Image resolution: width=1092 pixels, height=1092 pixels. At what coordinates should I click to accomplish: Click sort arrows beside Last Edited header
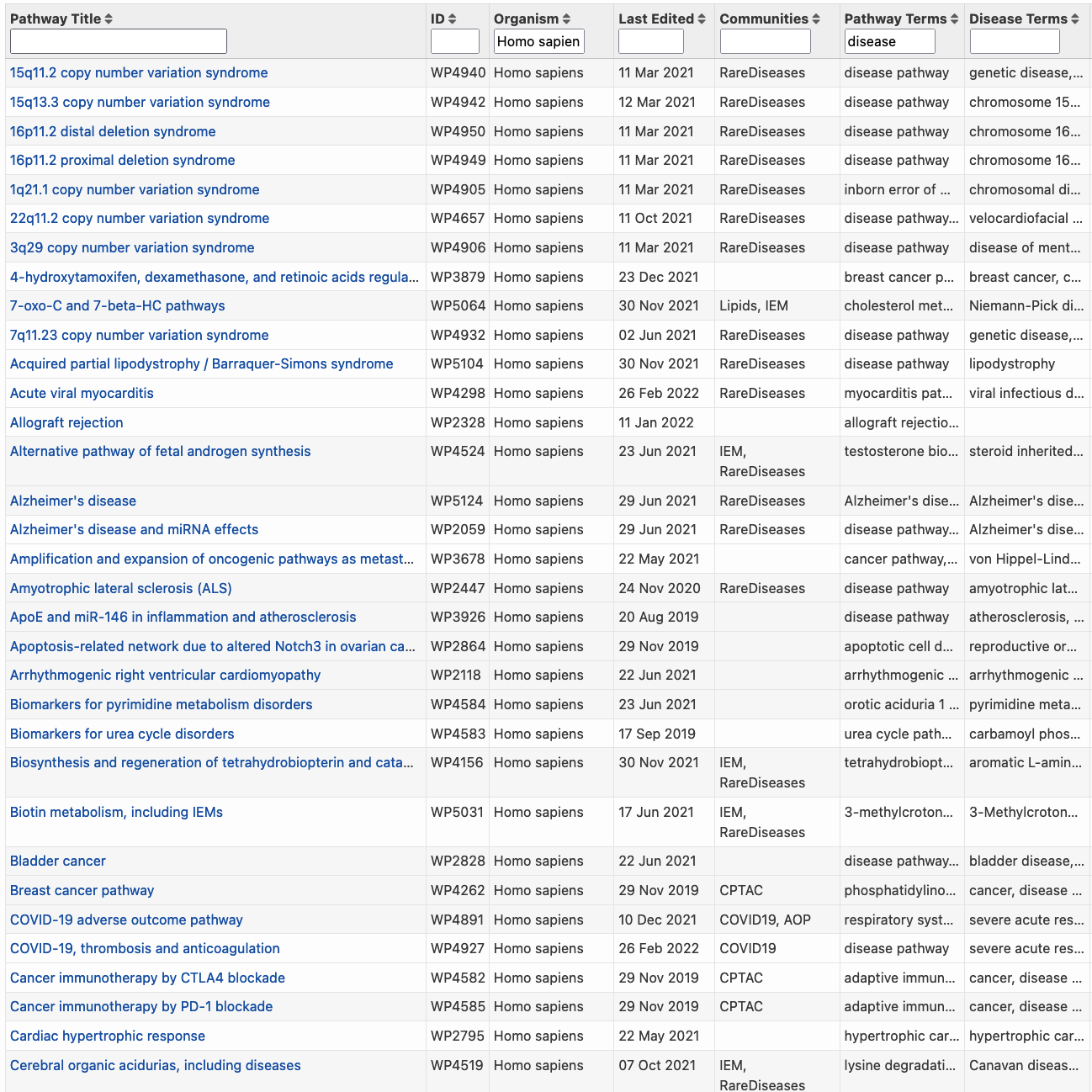coord(702,19)
